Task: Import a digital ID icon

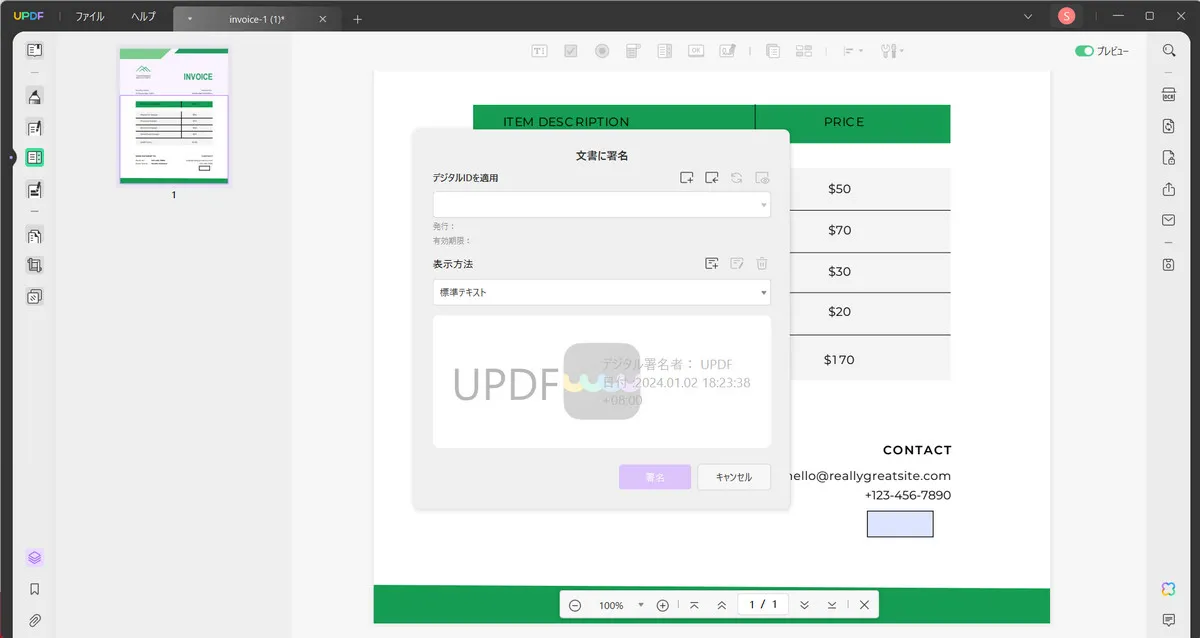Action: point(712,178)
